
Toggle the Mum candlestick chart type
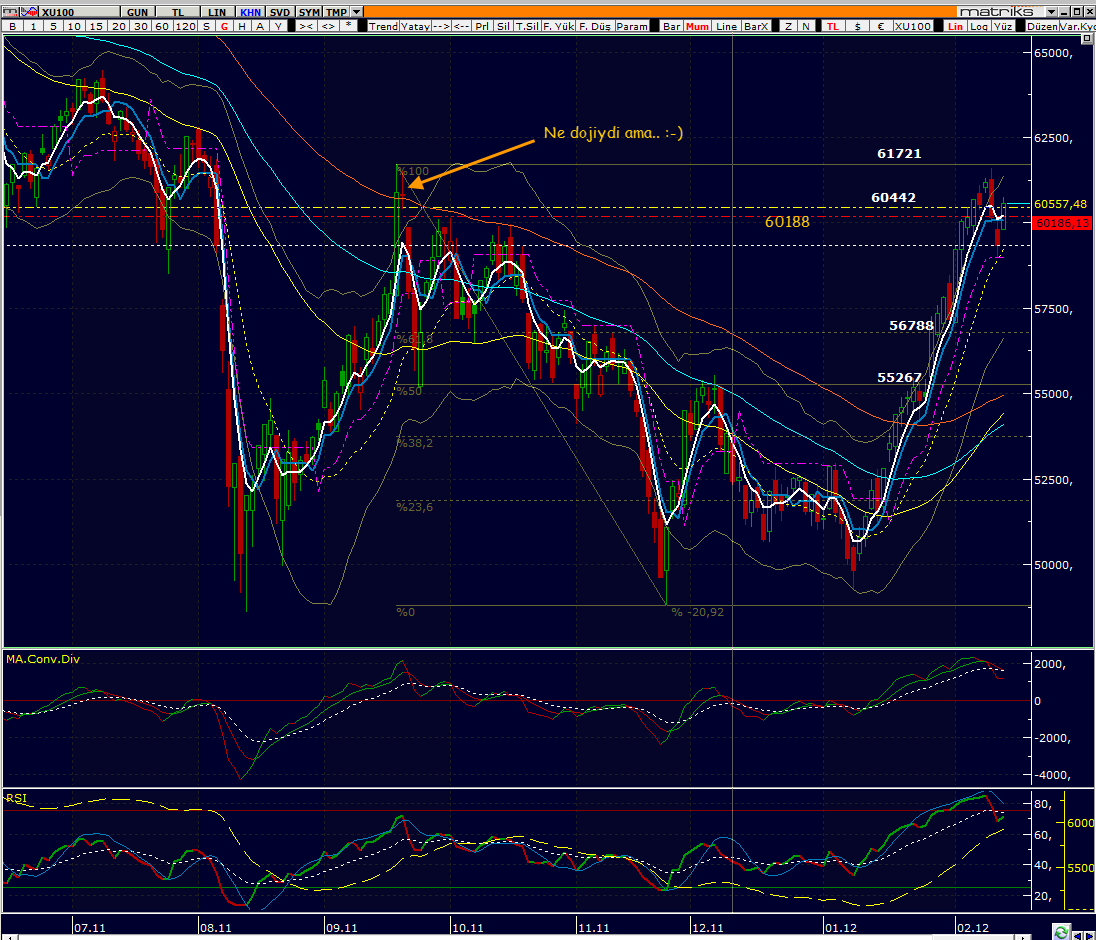click(697, 26)
